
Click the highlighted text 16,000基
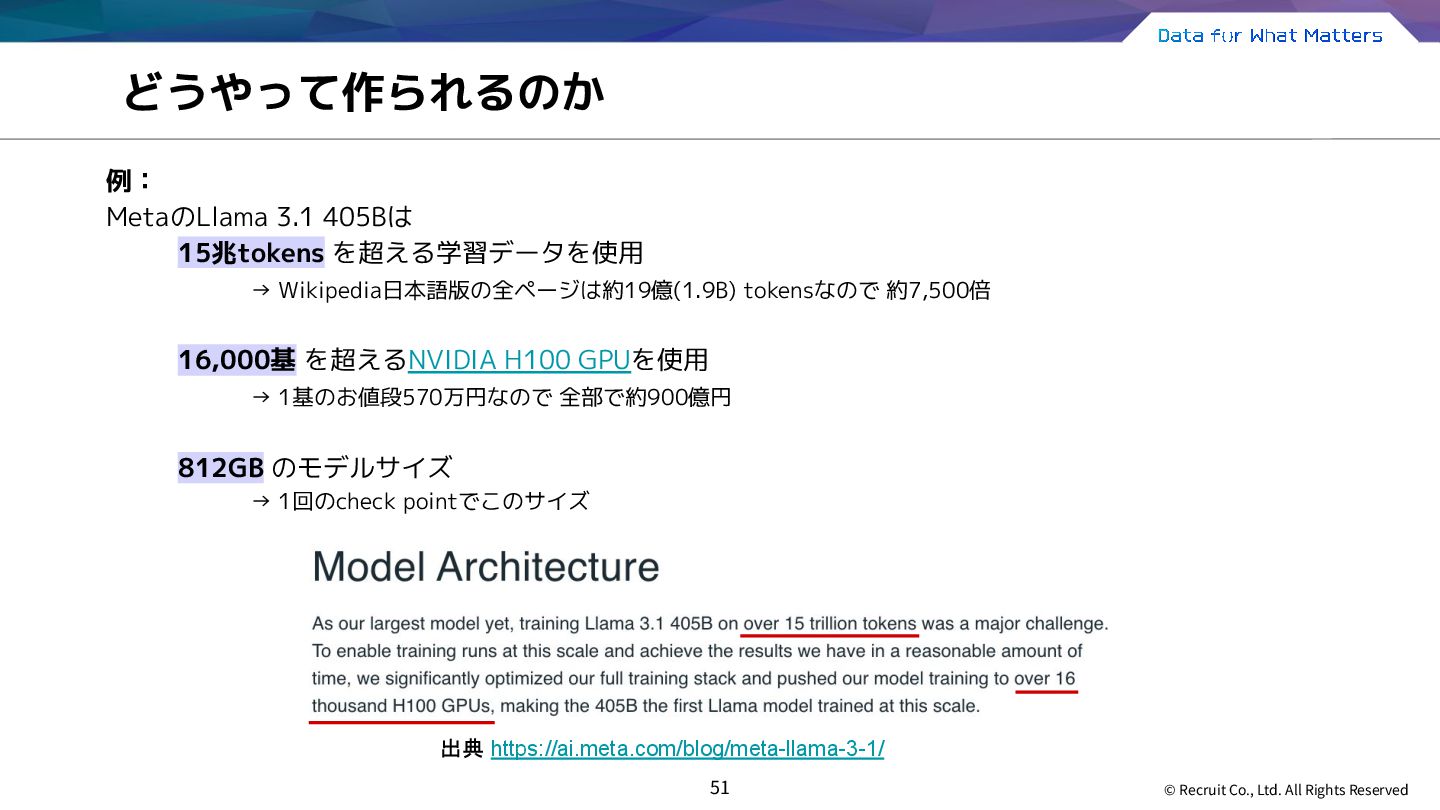237,359
